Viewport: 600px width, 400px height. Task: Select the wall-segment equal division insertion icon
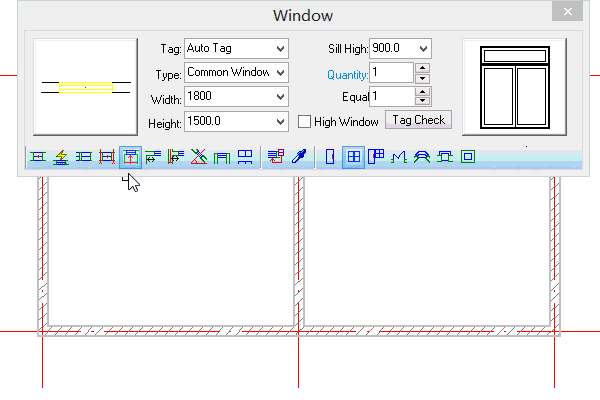click(107, 157)
